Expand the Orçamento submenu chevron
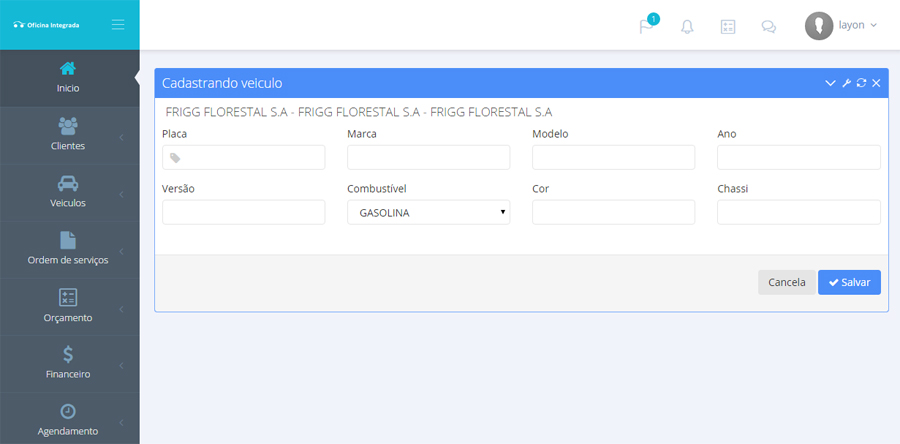This screenshot has width=900, height=444. (122, 309)
